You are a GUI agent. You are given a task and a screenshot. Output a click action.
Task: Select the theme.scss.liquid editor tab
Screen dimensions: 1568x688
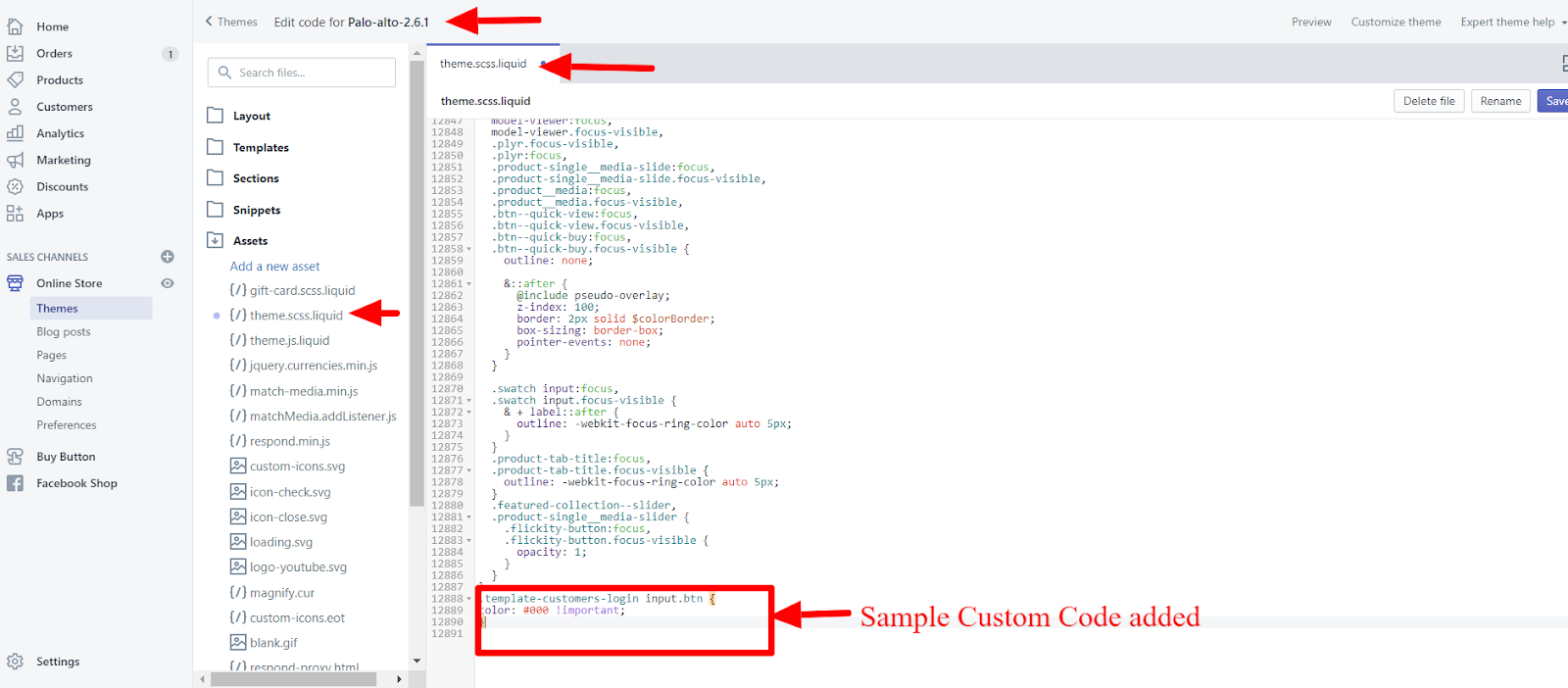click(x=493, y=64)
